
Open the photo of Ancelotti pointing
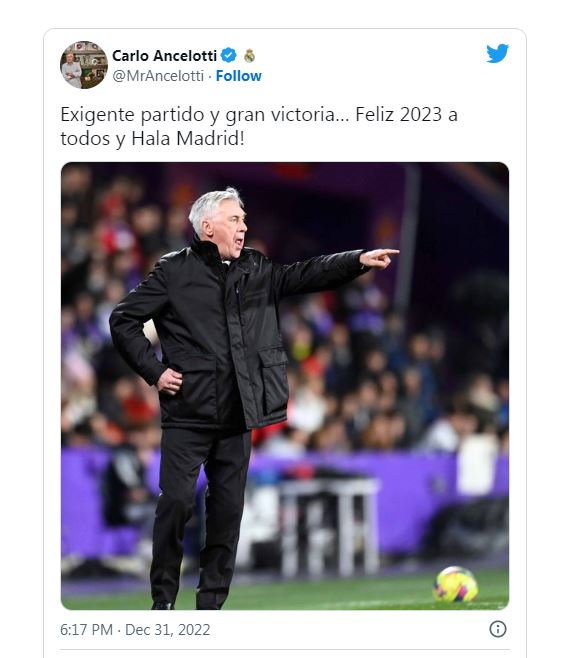tap(285, 386)
